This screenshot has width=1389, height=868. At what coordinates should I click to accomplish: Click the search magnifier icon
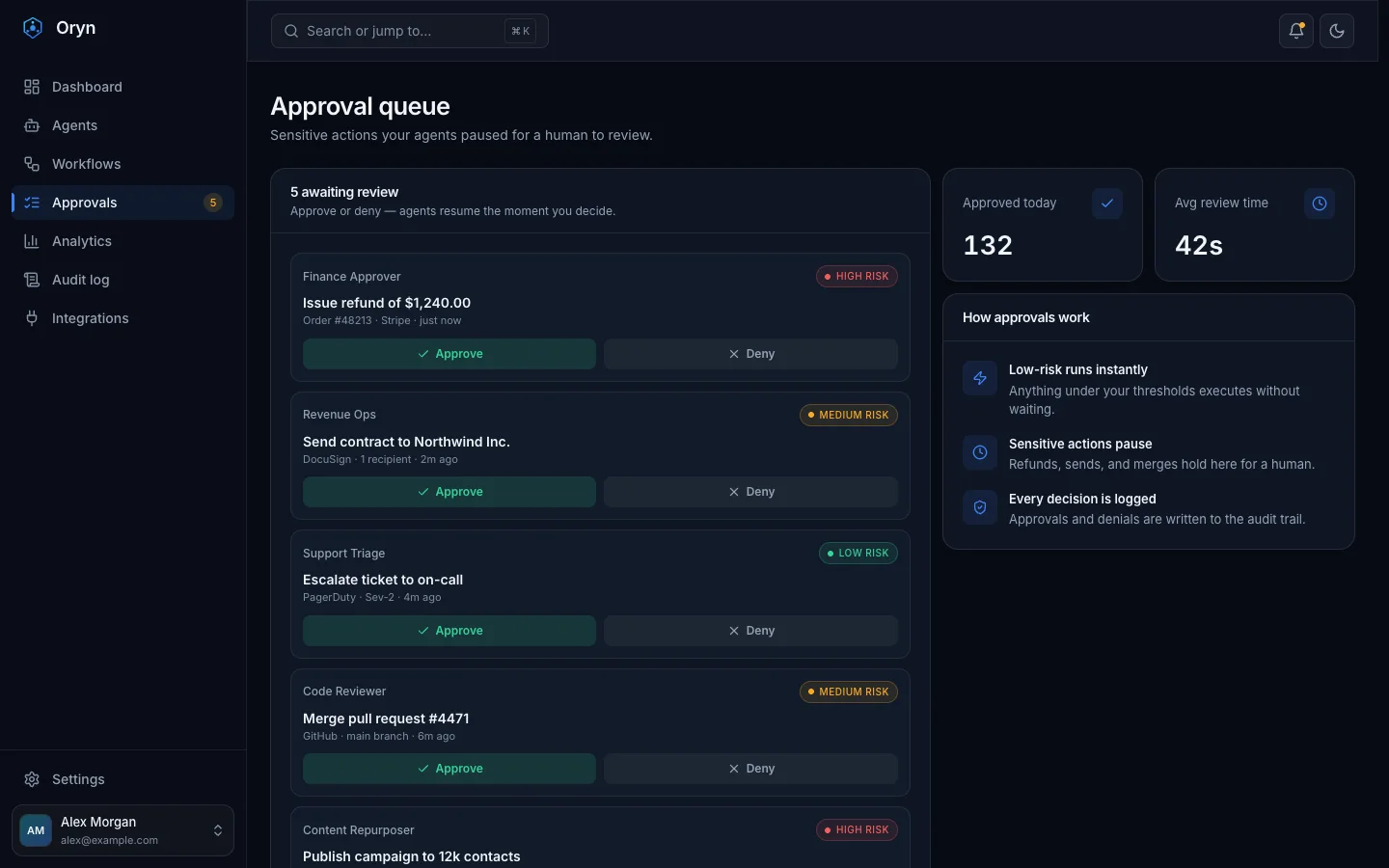(291, 31)
